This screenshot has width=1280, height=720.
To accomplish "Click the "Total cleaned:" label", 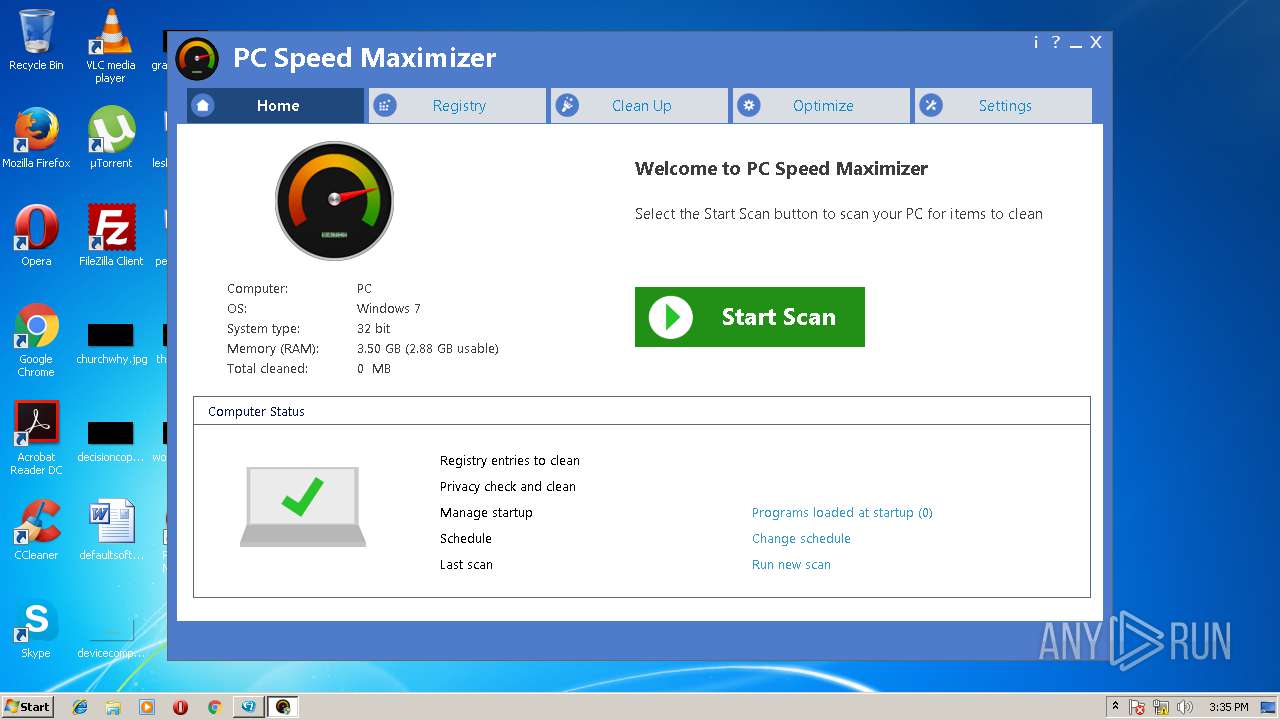I will tap(268, 369).
